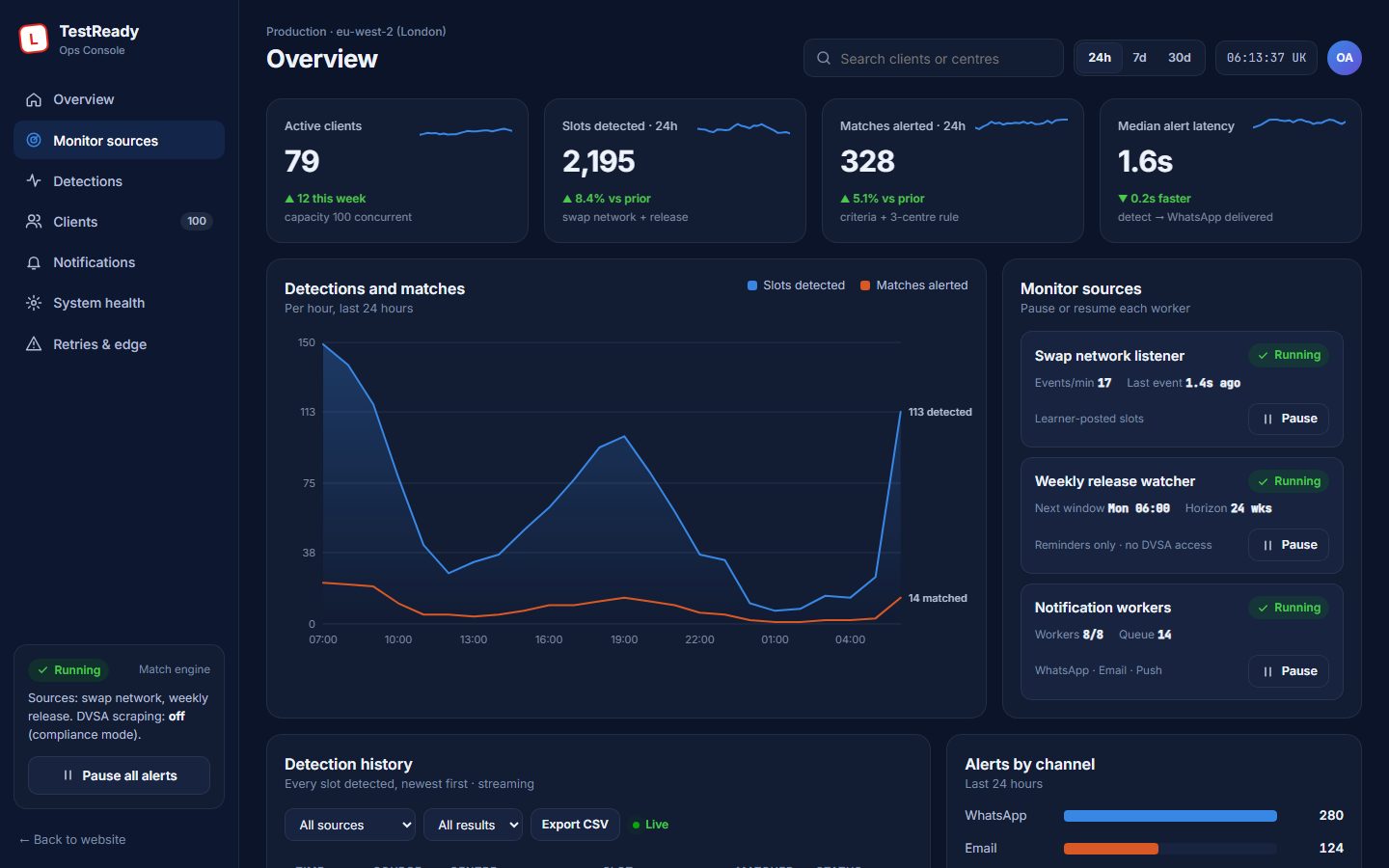Open Detections in sidebar
This screenshot has width=1389, height=868.
click(x=119, y=180)
